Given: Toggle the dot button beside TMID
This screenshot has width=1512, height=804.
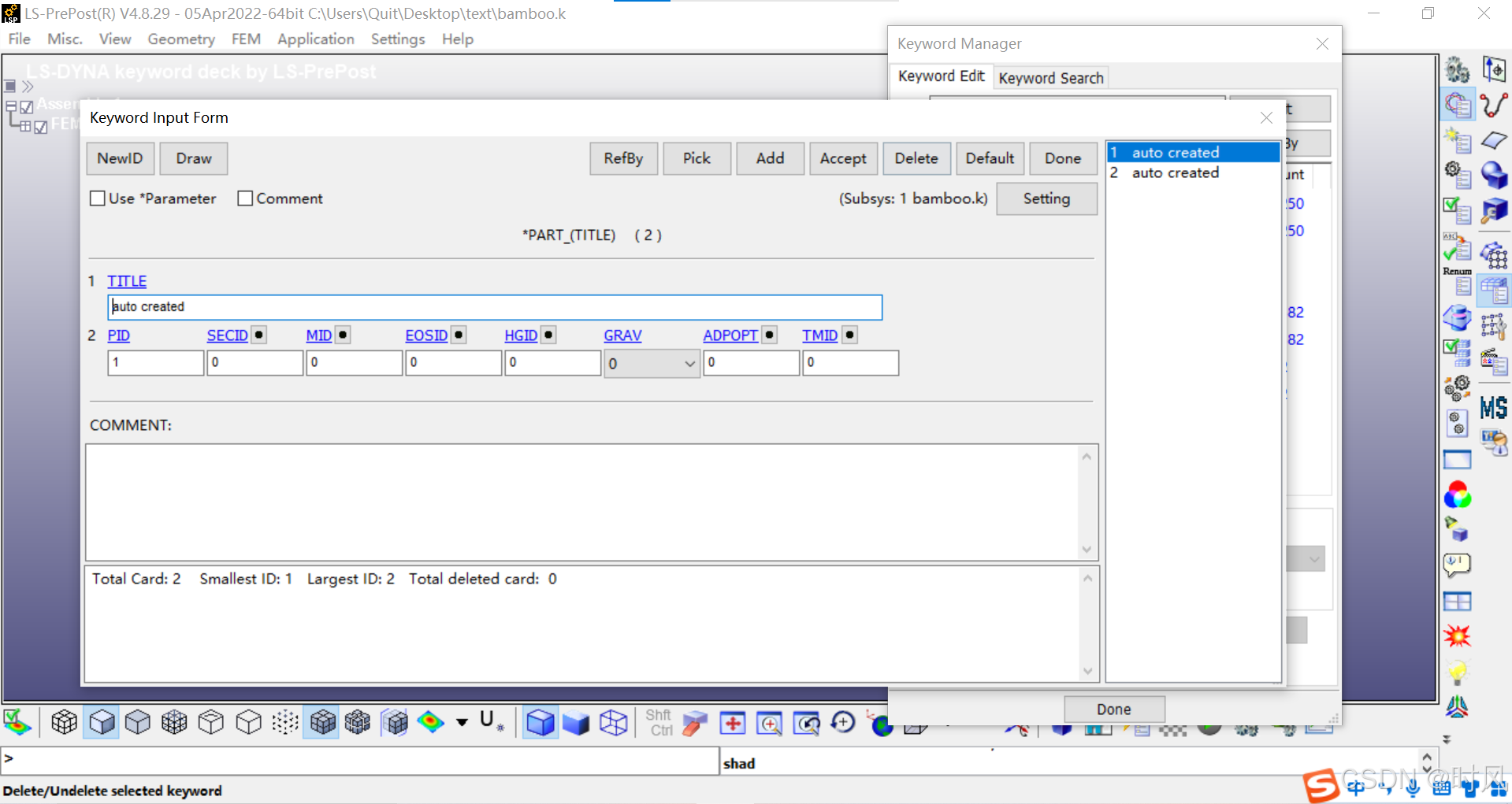Looking at the screenshot, I should coord(849,335).
